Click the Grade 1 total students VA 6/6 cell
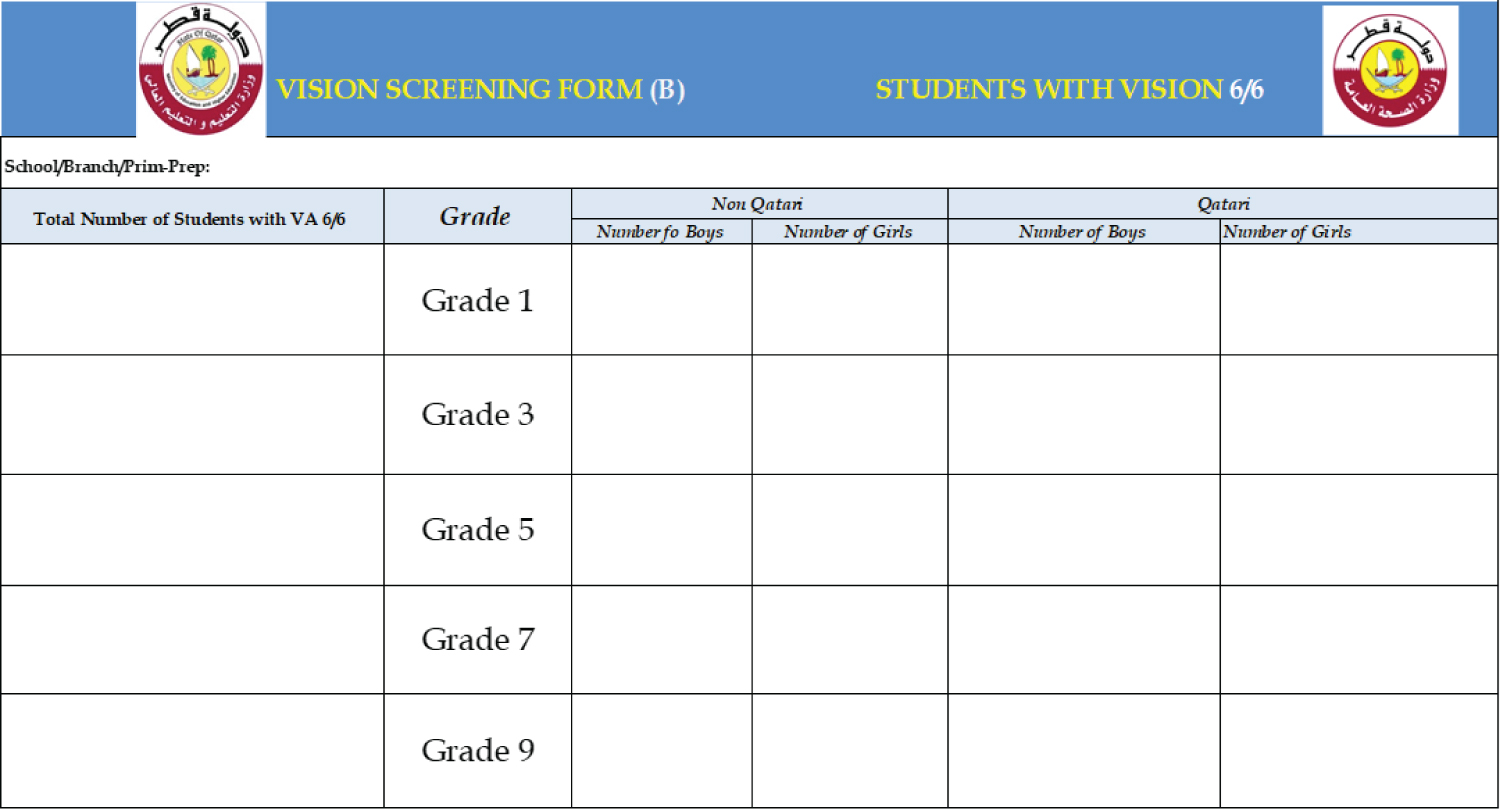1500x810 pixels. (x=192, y=300)
